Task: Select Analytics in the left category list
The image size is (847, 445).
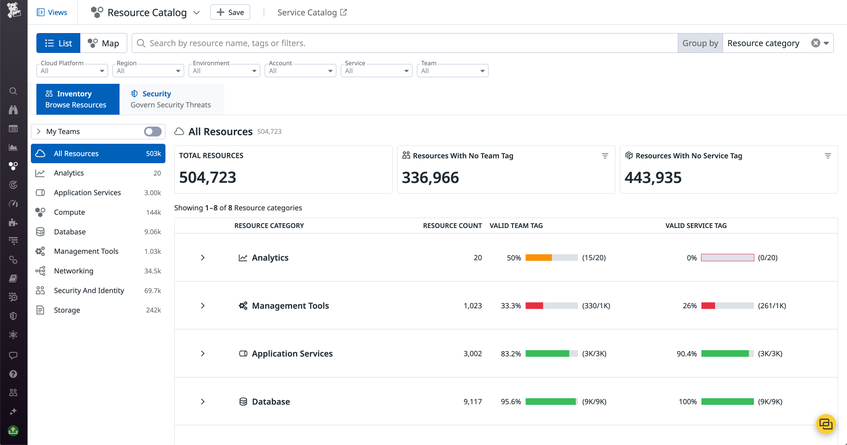Action: click(x=98, y=173)
